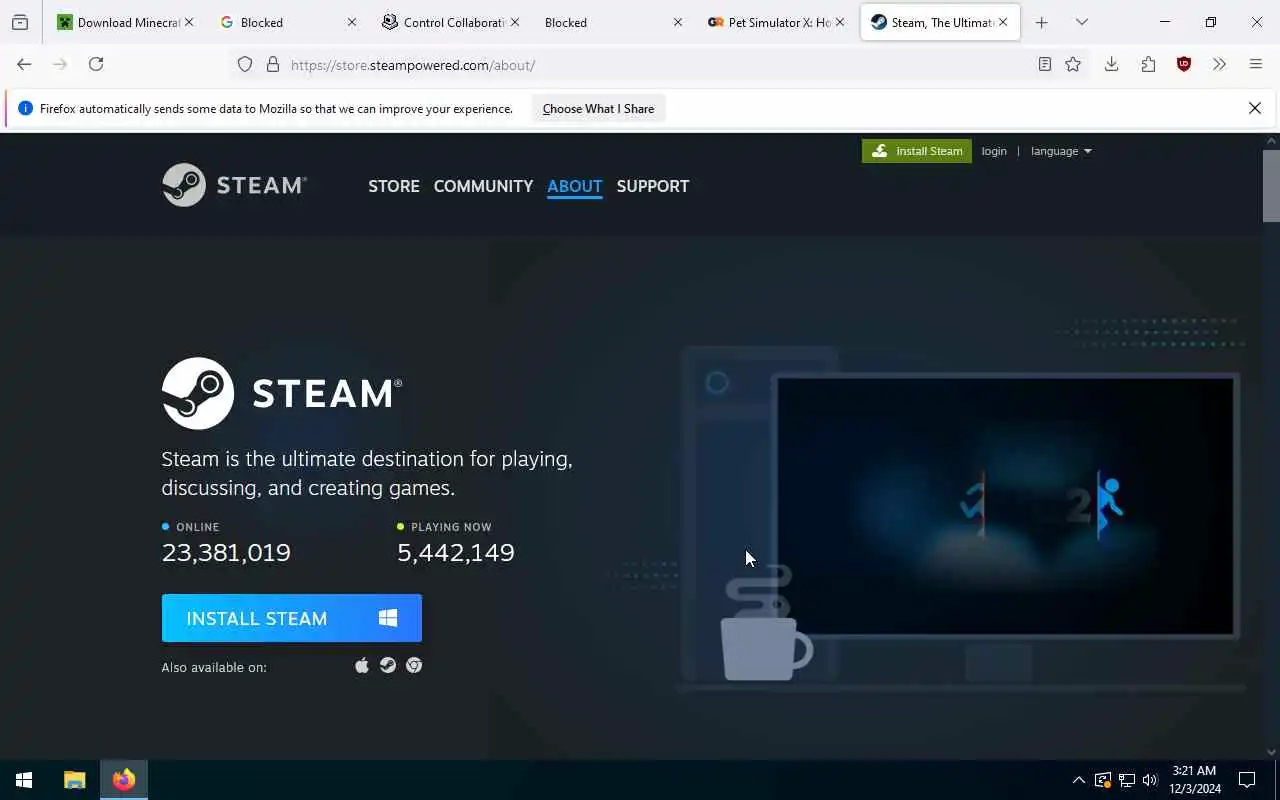Click the blue INSTALL STEAM button
1280x800 pixels.
[x=292, y=618]
